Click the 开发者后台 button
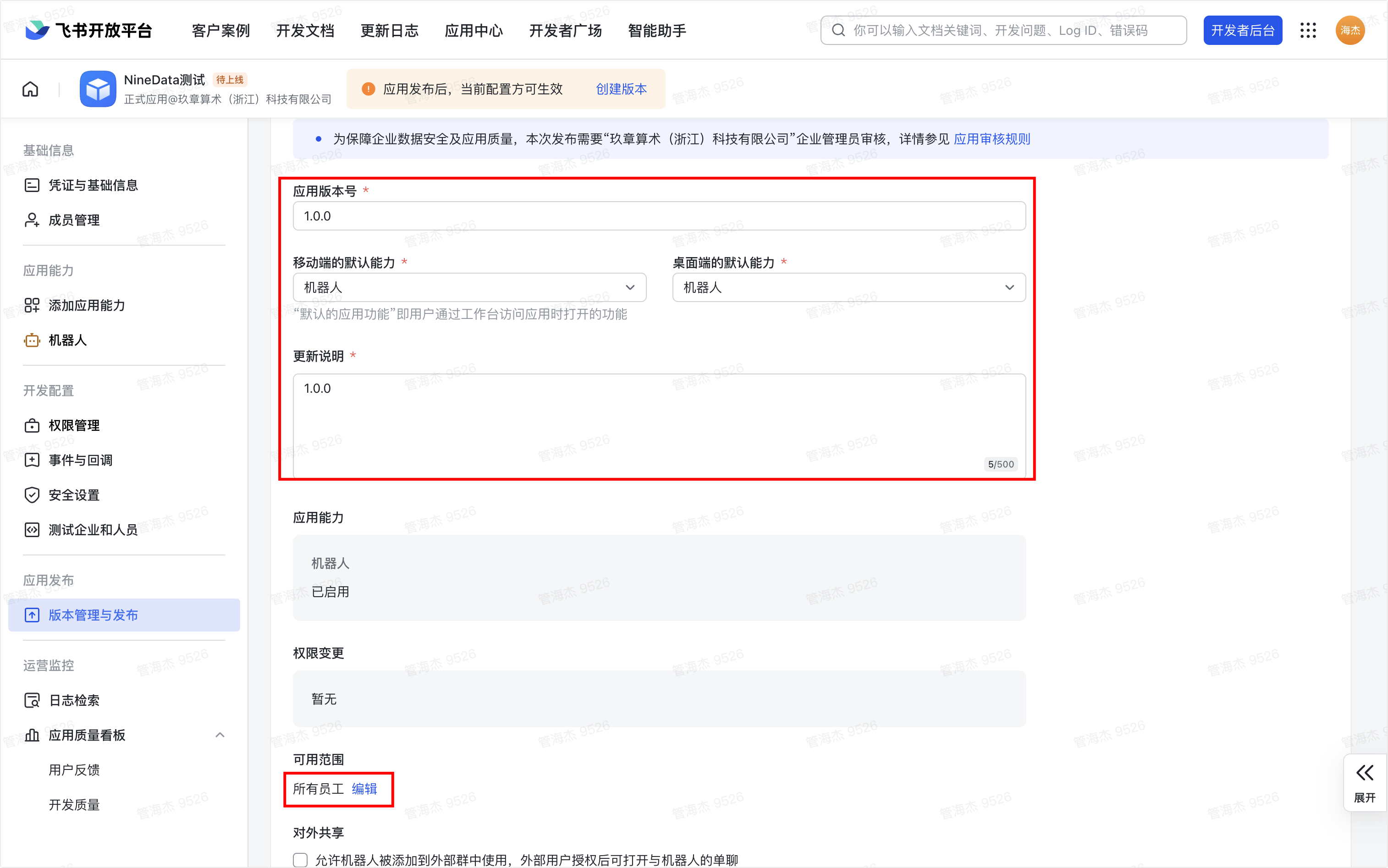This screenshot has height=868, width=1388. pyautogui.click(x=1242, y=30)
